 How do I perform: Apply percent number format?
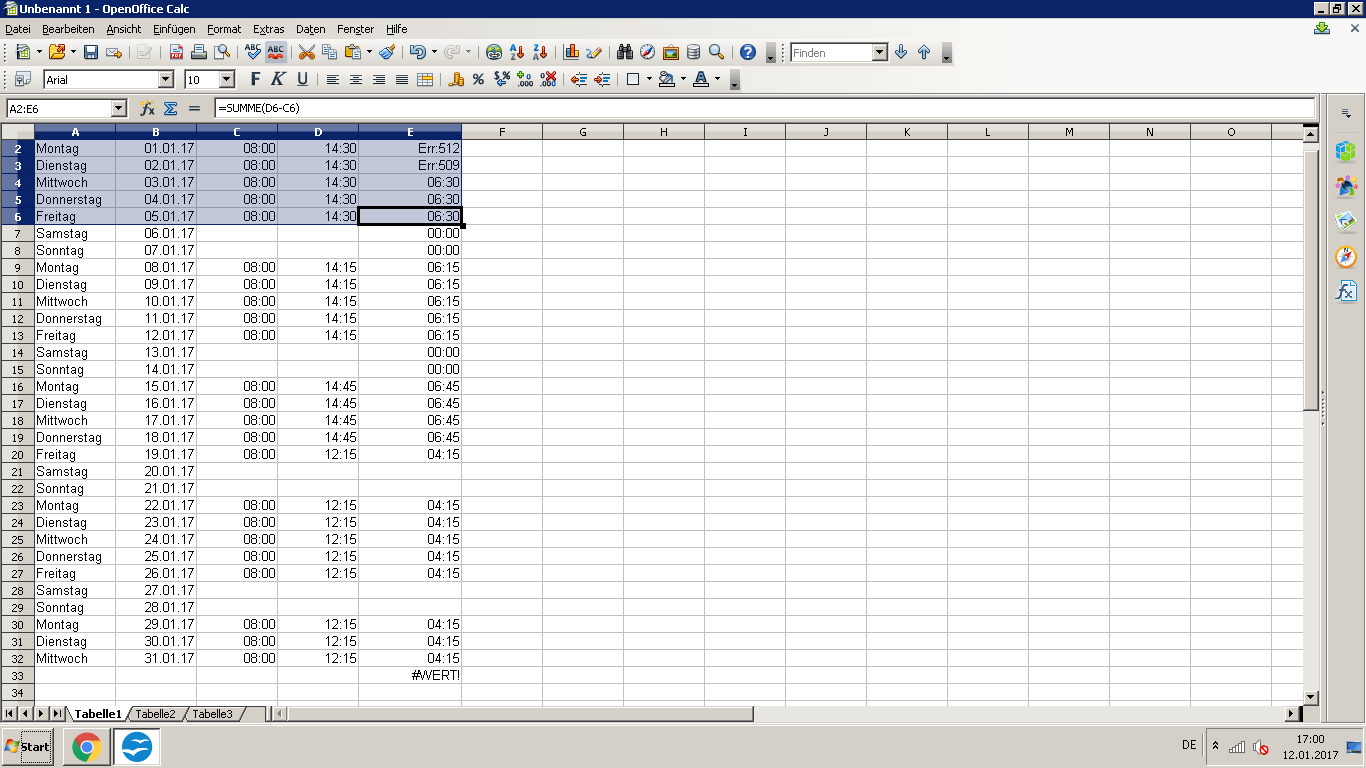pos(478,79)
